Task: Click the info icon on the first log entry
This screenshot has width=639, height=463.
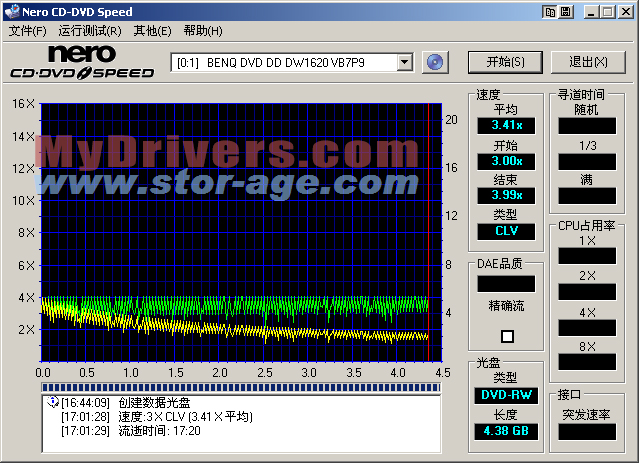Action: click(51, 402)
